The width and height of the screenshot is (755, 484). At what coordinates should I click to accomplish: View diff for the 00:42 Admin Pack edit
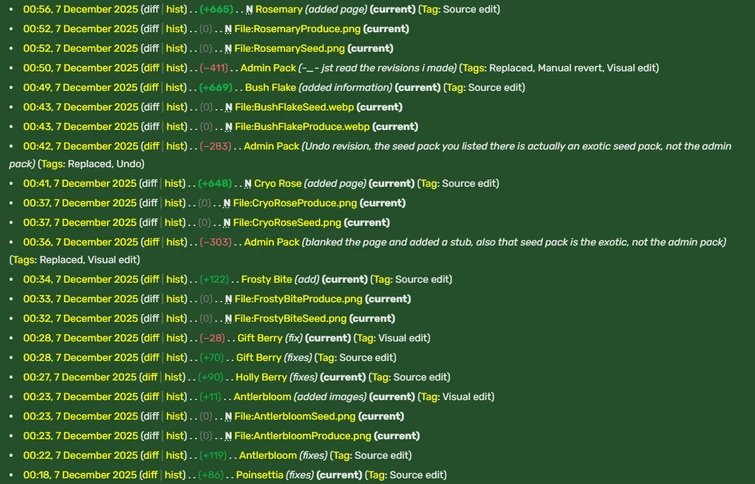tap(151, 146)
